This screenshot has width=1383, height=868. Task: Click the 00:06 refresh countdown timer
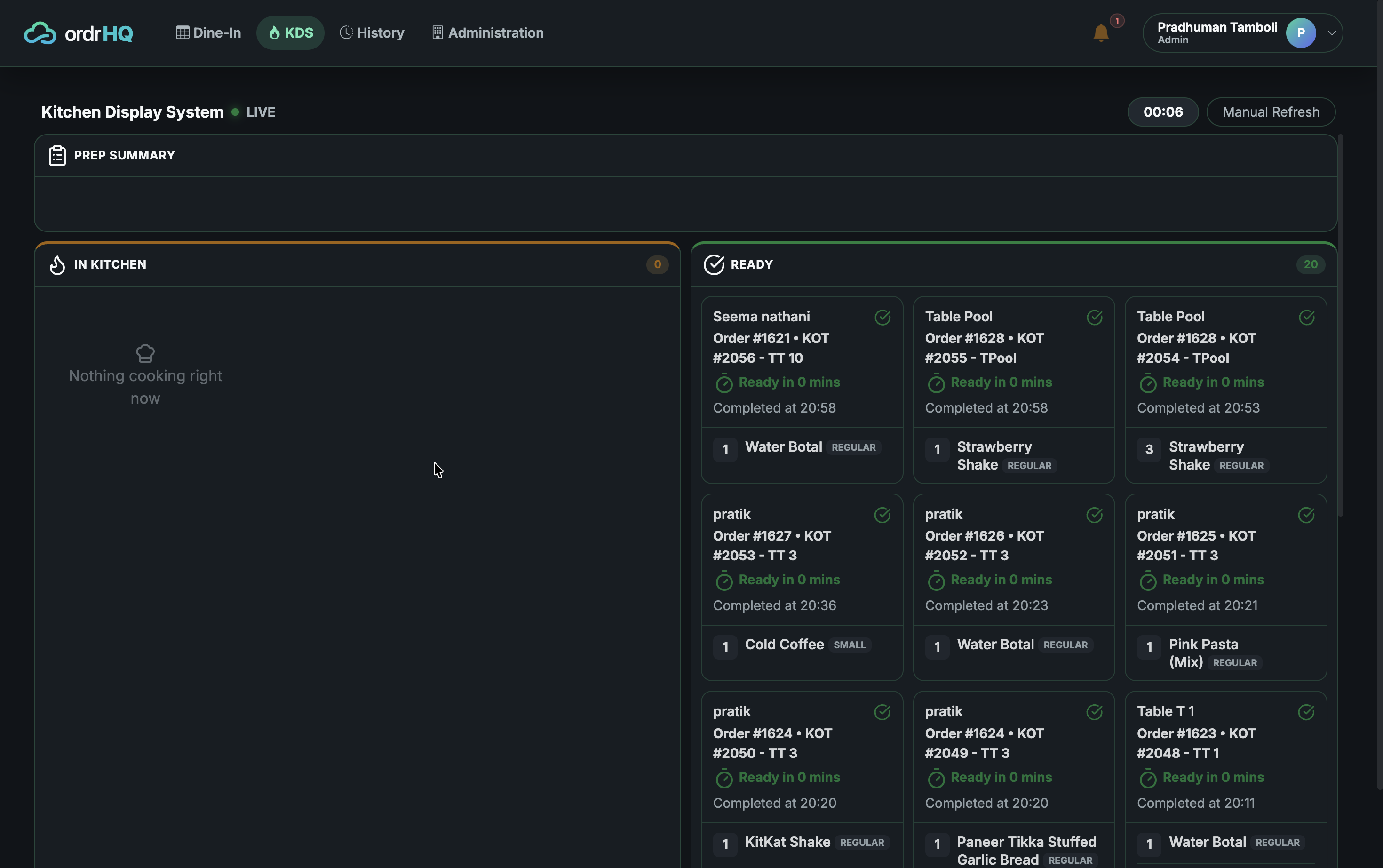point(1163,112)
